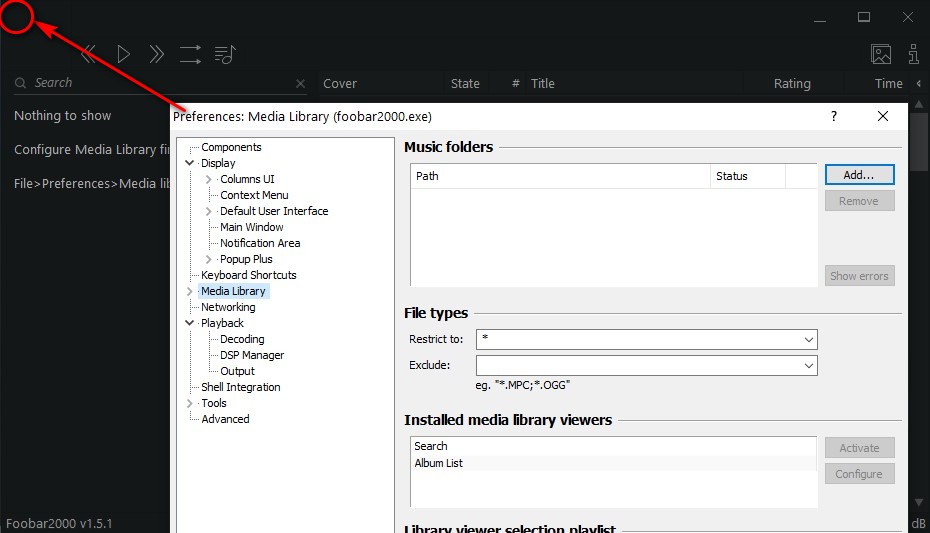The width and height of the screenshot is (930, 533).
Task: Click the Previous track icon
Action: click(x=88, y=54)
